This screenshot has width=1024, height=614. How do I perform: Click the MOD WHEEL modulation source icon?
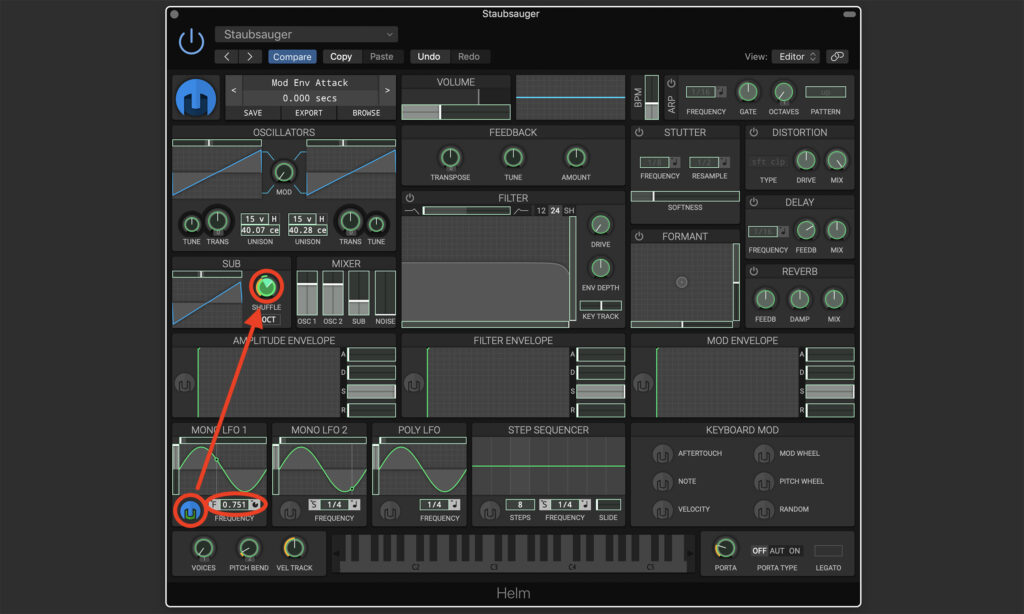coord(763,453)
